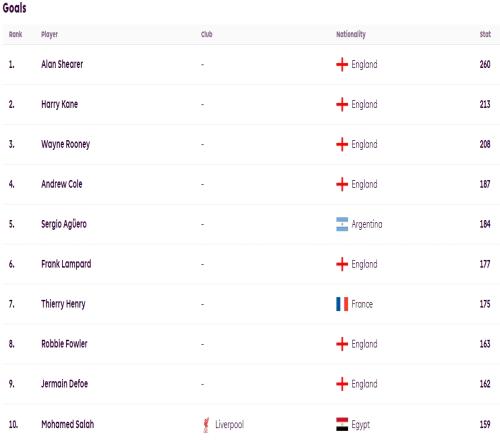Select Thierry Henry in the goals table
Image resolution: width=500 pixels, height=440 pixels.
coord(63,304)
